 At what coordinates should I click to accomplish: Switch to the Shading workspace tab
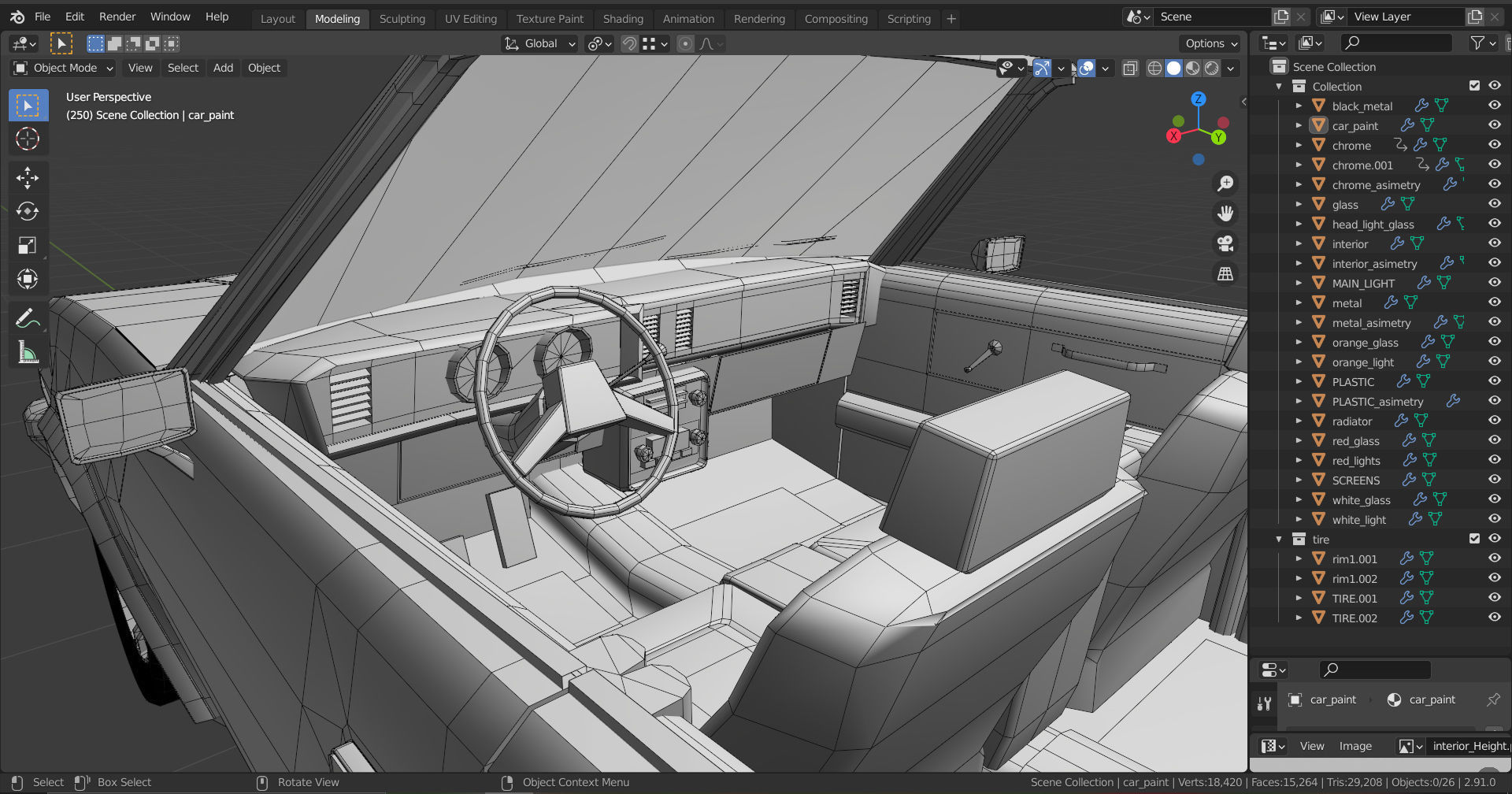pyautogui.click(x=623, y=19)
